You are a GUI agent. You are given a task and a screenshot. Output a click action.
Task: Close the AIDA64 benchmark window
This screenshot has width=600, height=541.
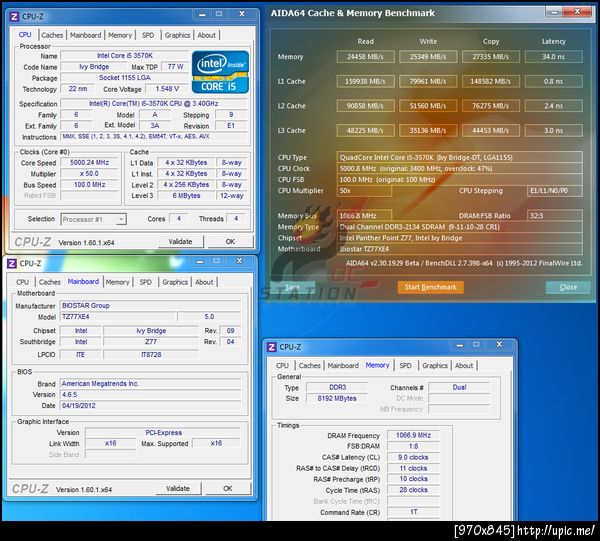click(x=577, y=12)
